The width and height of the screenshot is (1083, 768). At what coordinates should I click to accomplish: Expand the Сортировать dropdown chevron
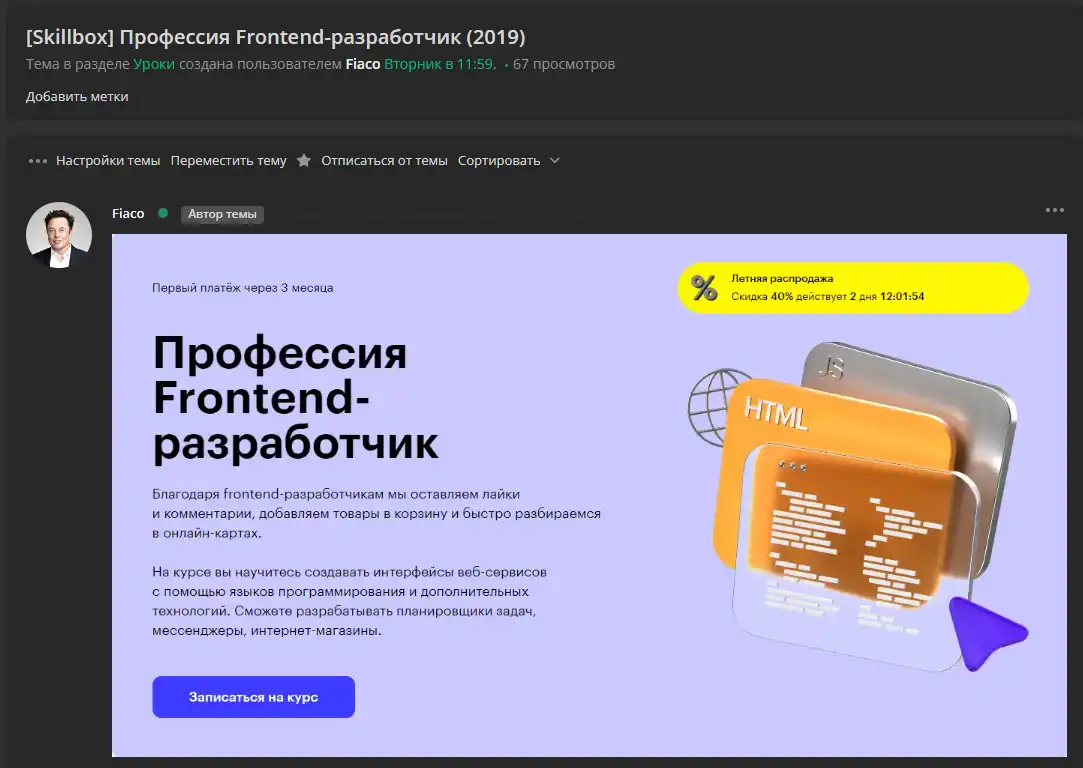[555, 160]
